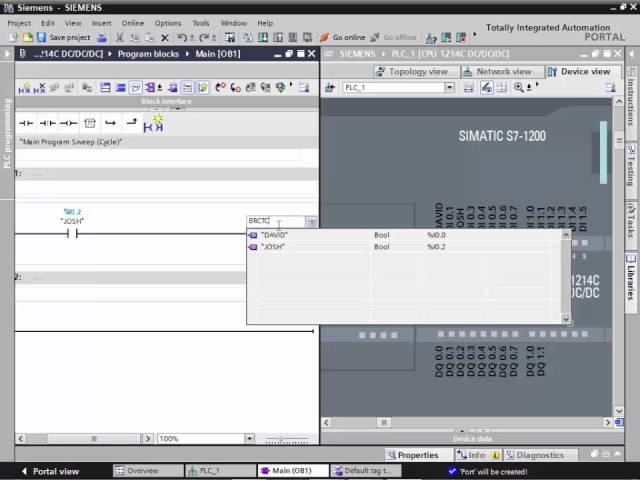Click the BRCTC operand input field
Viewport: 640px width, 480px height.
coord(276,221)
